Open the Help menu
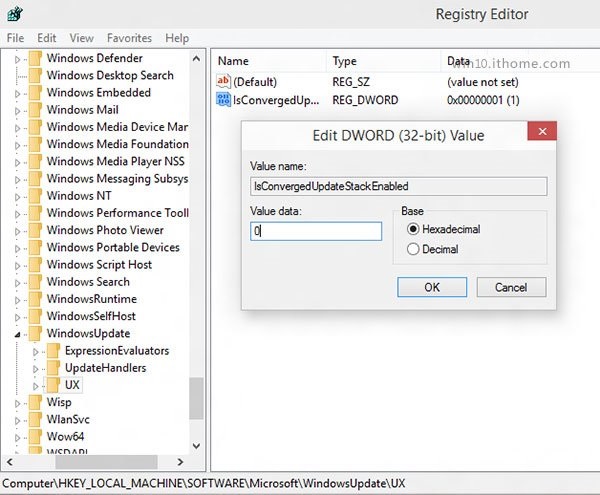Viewport: 600px width, 495px height. tap(177, 38)
